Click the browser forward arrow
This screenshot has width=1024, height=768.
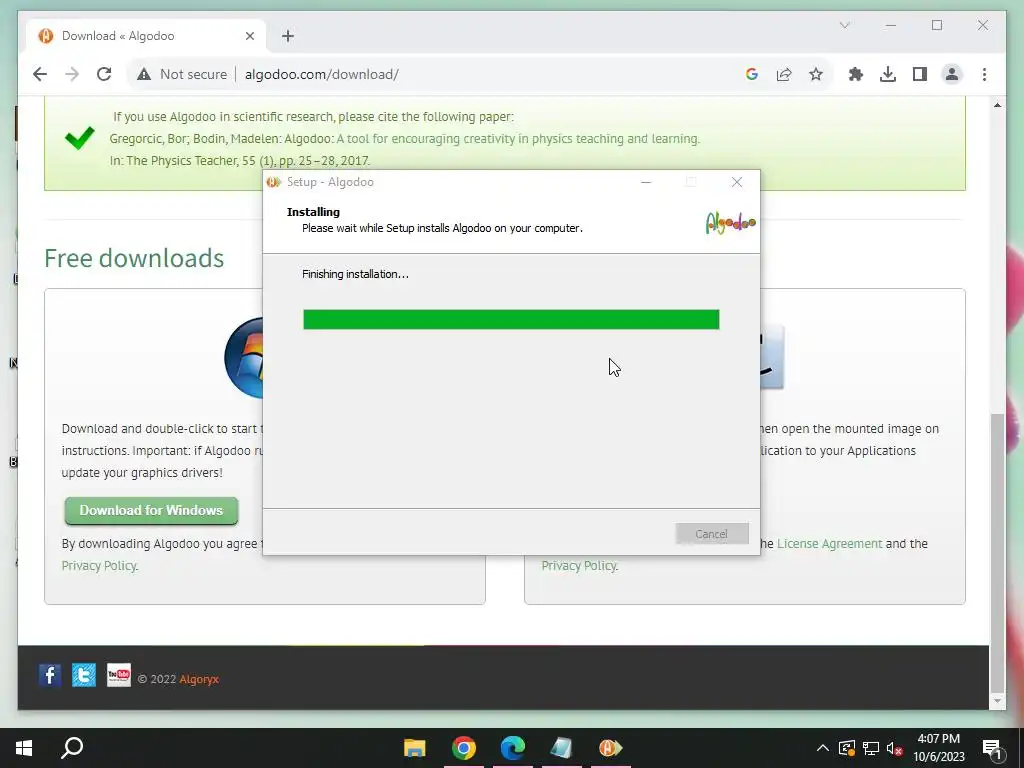72,74
